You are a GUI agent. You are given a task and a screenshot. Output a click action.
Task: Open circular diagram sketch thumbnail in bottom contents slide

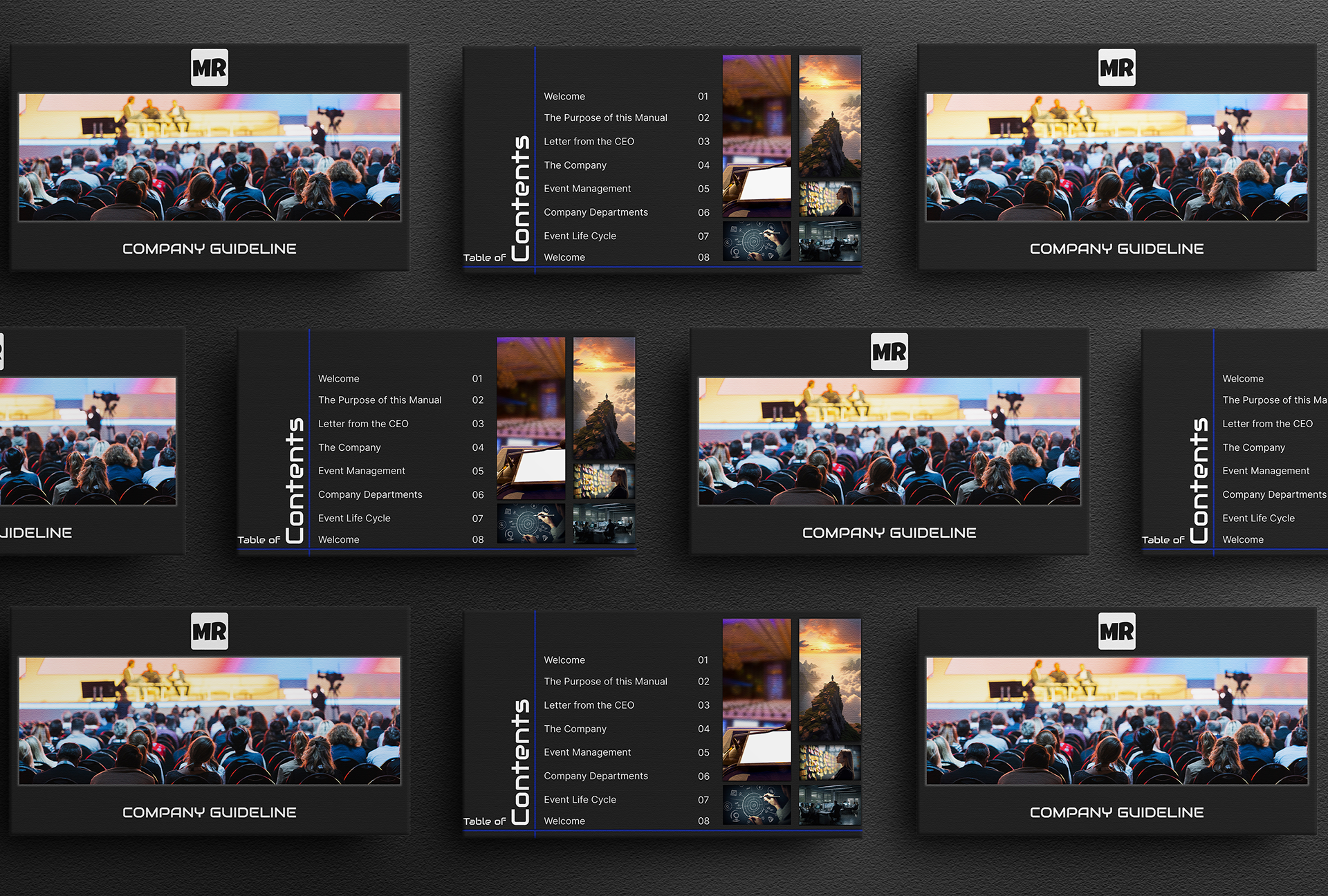(x=756, y=804)
